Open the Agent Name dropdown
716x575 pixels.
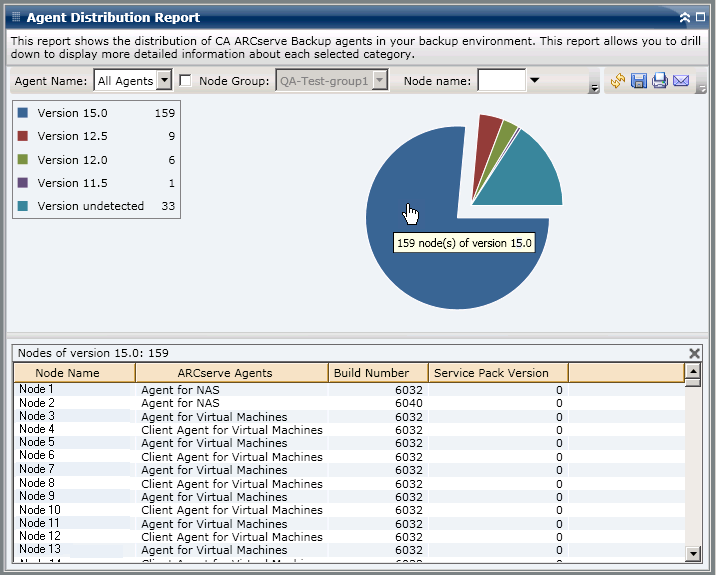(165, 81)
